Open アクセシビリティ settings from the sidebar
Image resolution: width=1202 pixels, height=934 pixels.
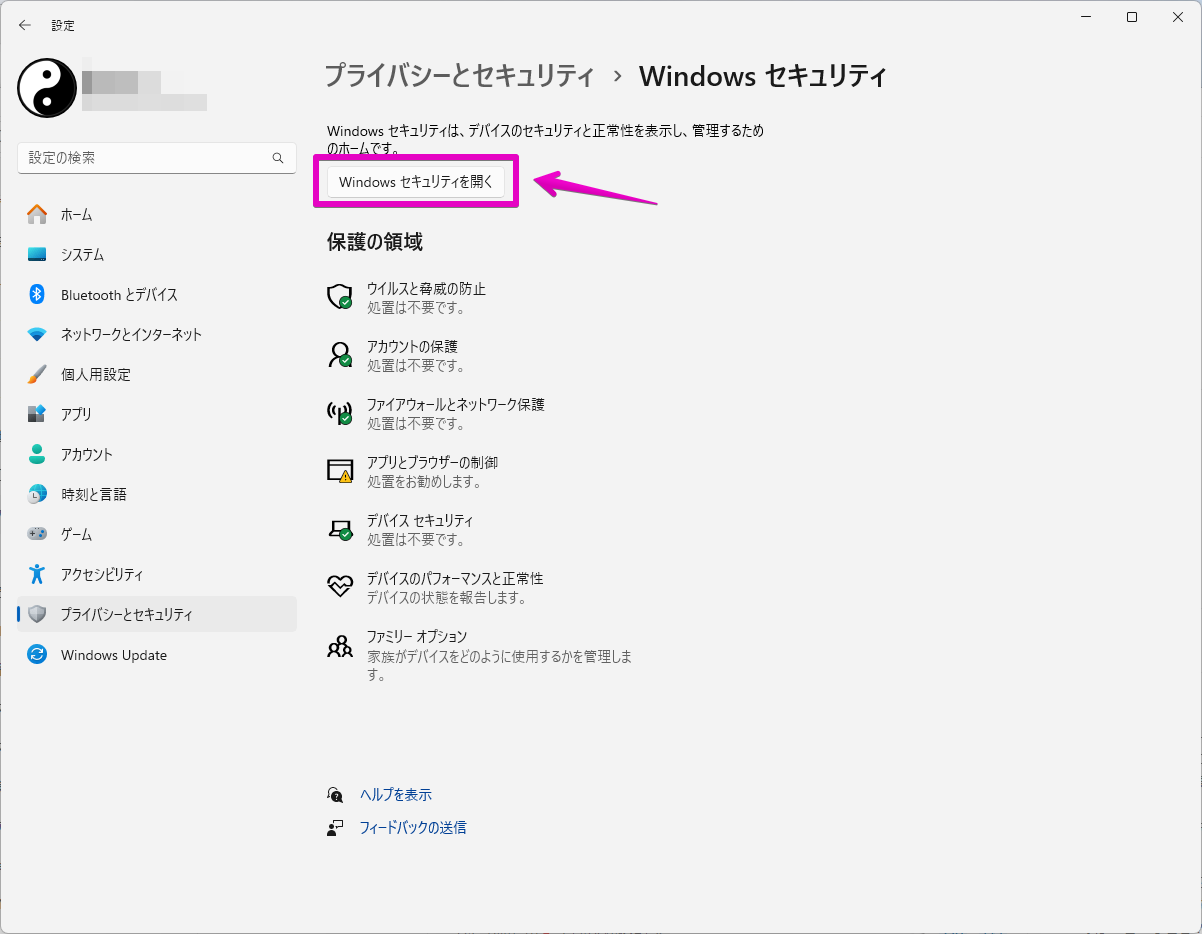pos(102,574)
